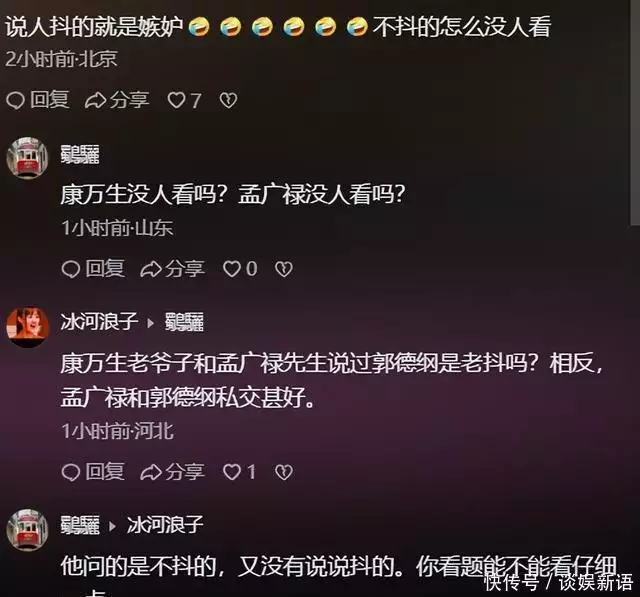
Task: Share the Shandong comment about 康万生
Action: point(172,269)
